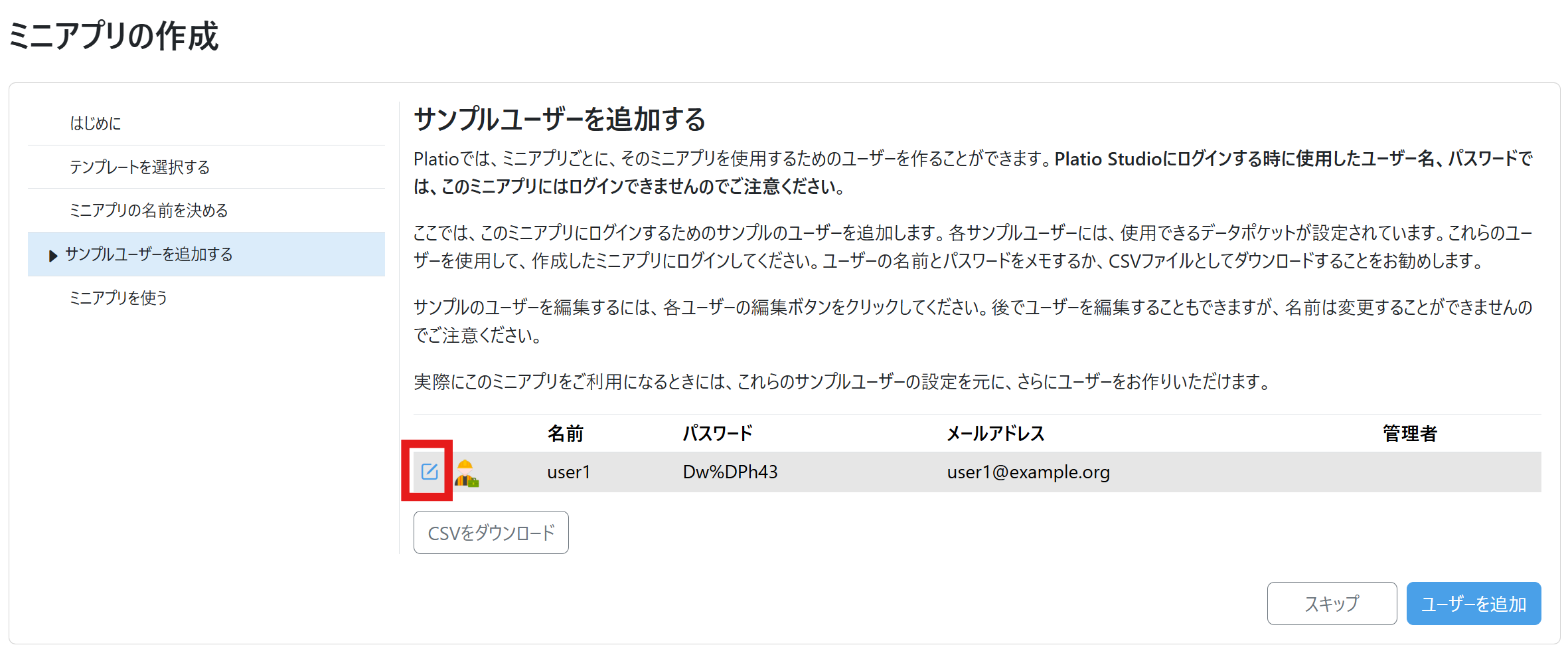Click the arrow marker beside サンプルユーザーを追加する
1568x653 pixels.
point(53,255)
